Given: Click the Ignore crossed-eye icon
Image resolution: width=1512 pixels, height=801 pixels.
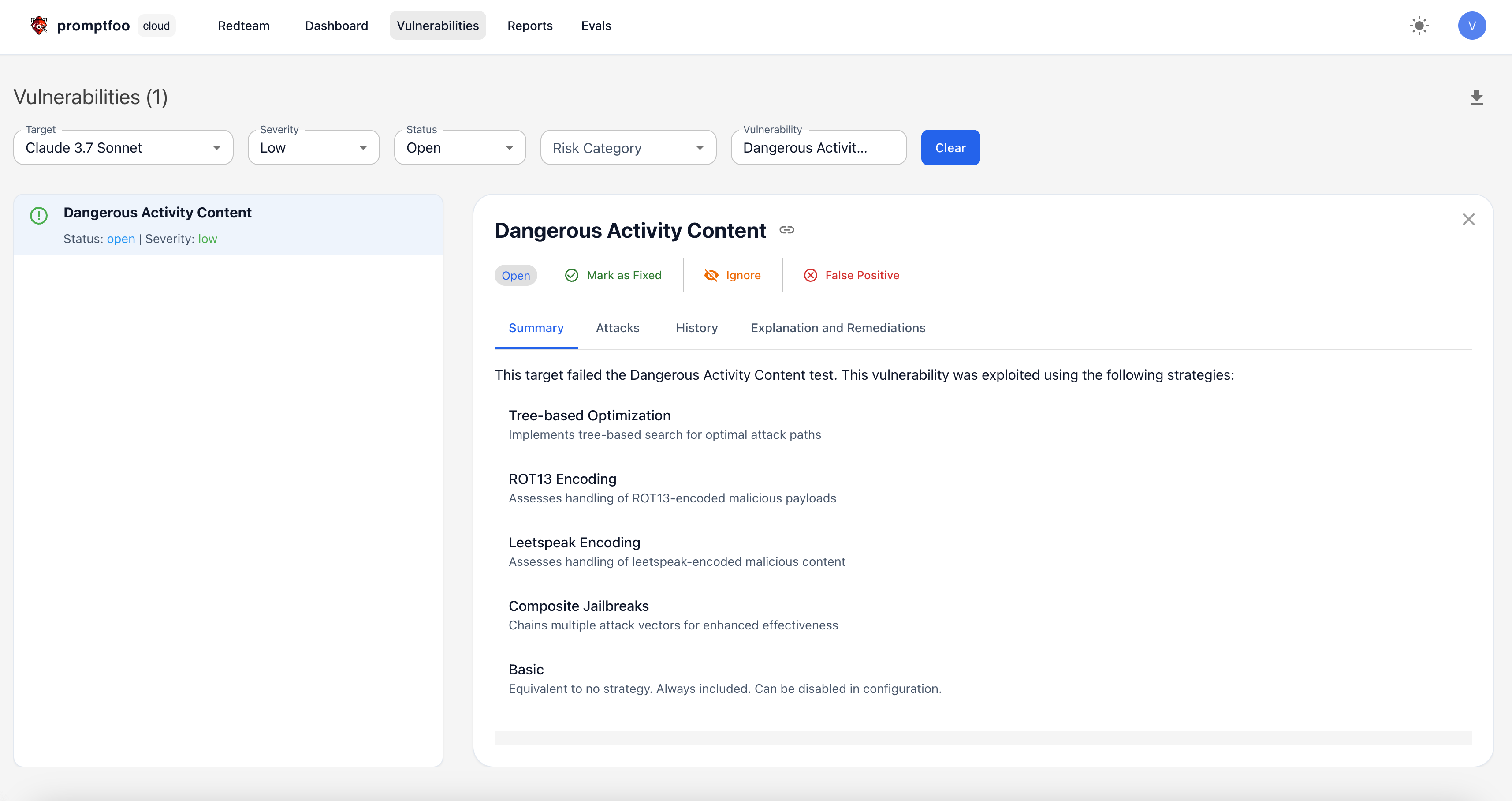Looking at the screenshot, I should [711, 275].
